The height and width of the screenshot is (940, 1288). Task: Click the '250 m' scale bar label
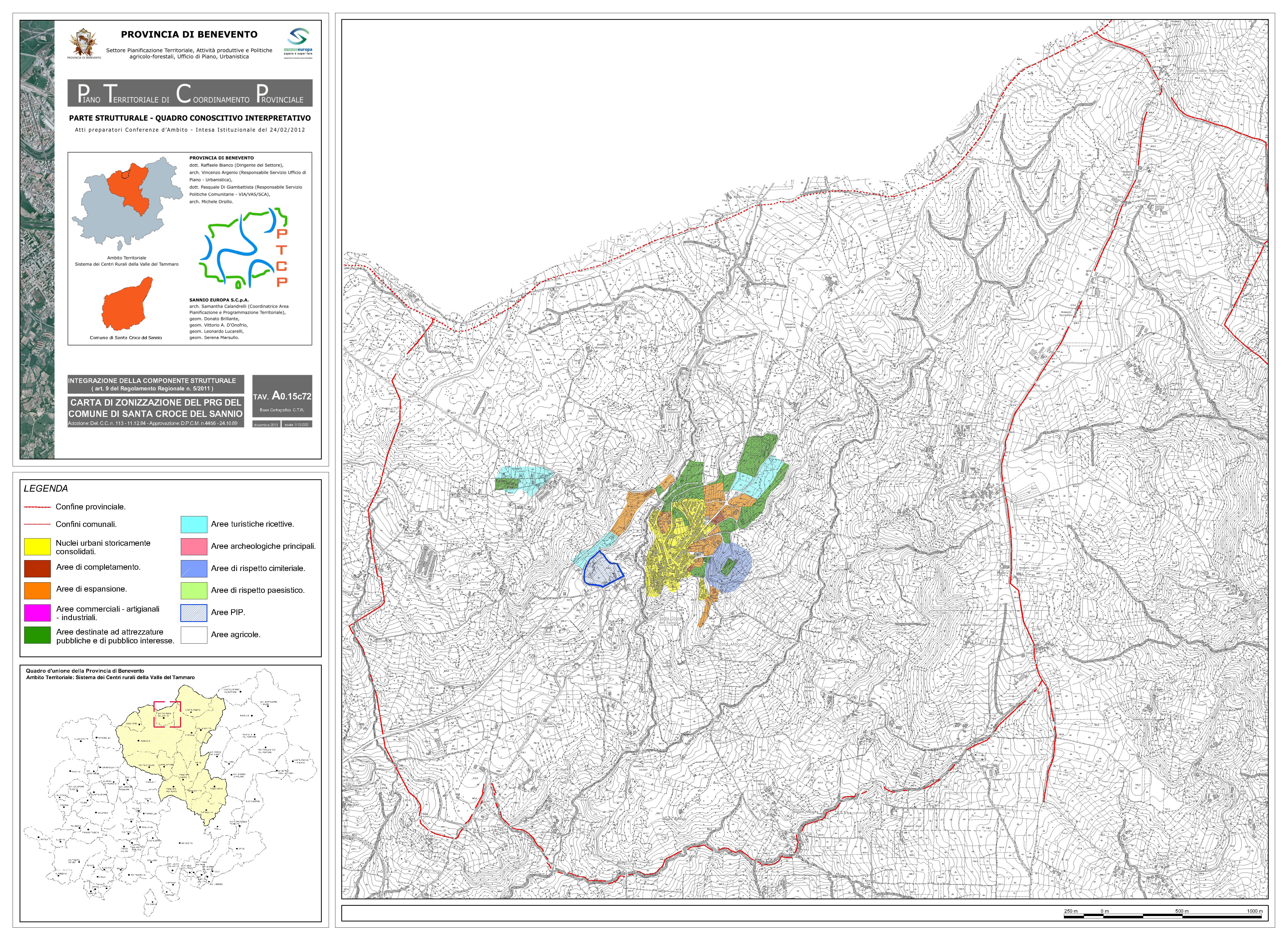click(x=1071, y=911)
